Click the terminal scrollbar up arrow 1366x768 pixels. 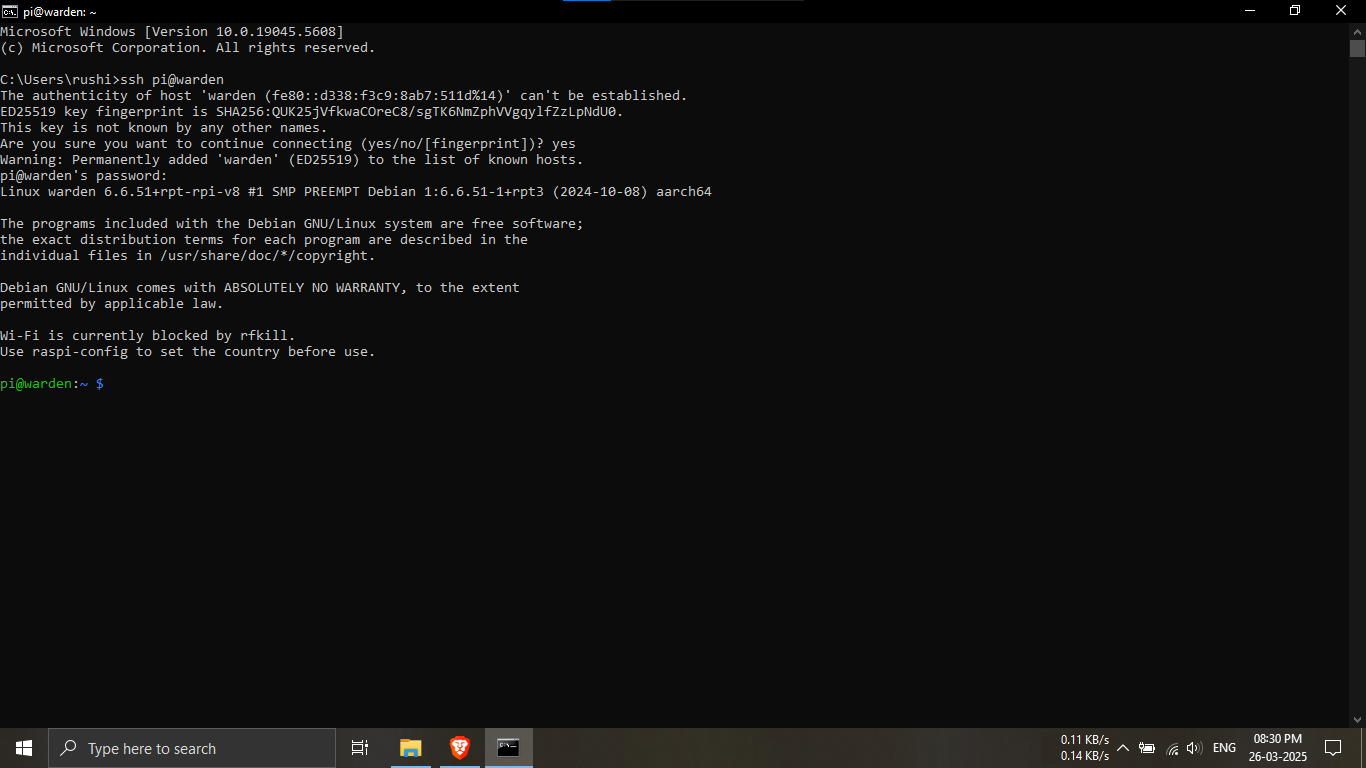1357,32
